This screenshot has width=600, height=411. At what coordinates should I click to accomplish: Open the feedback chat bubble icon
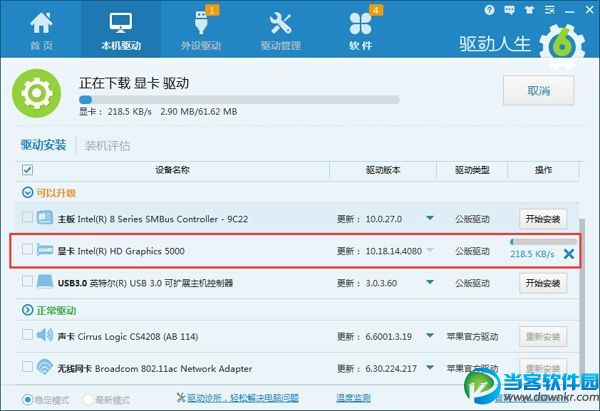click(509, 10)
